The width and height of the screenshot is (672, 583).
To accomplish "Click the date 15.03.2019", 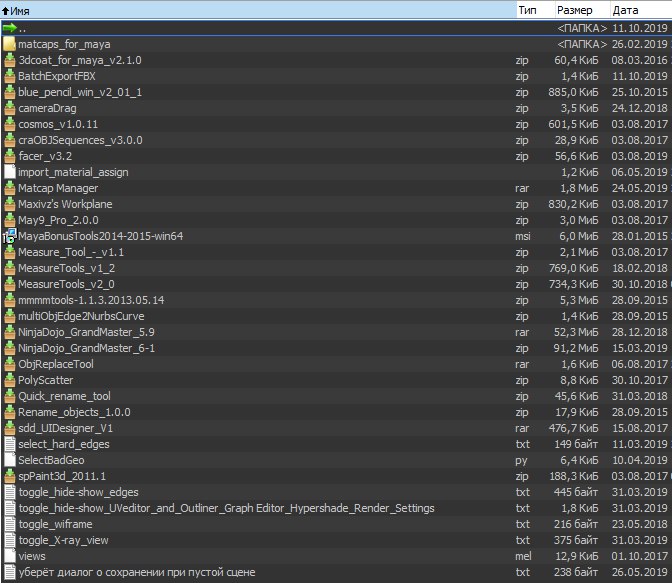I will [x=639, y=348].
